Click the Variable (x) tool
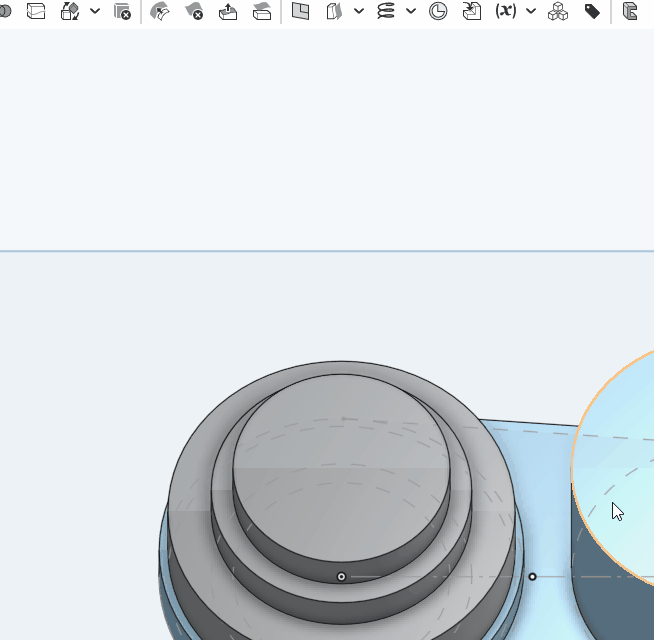Image resolution: width=654 pixels, height=640 pixels. [506, 12]
